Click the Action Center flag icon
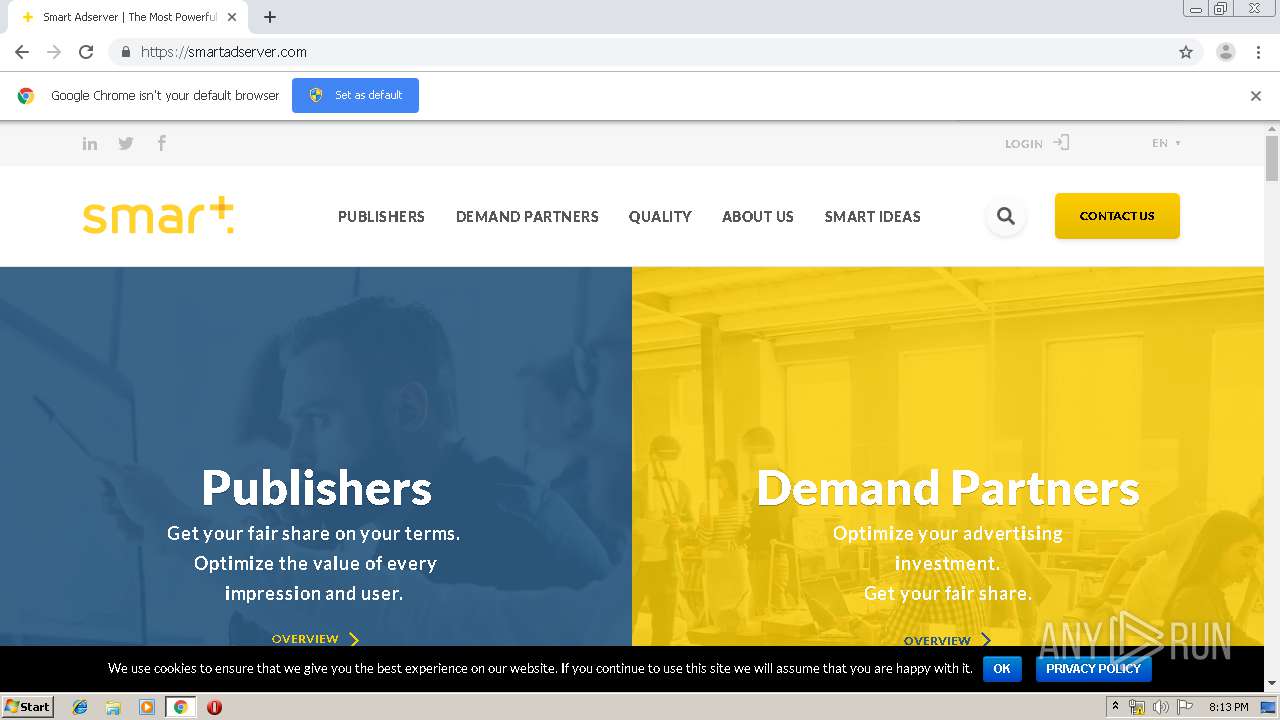Image resolution: width=1280 pixels, height=720 pixels. click(x=1185, y=707)
